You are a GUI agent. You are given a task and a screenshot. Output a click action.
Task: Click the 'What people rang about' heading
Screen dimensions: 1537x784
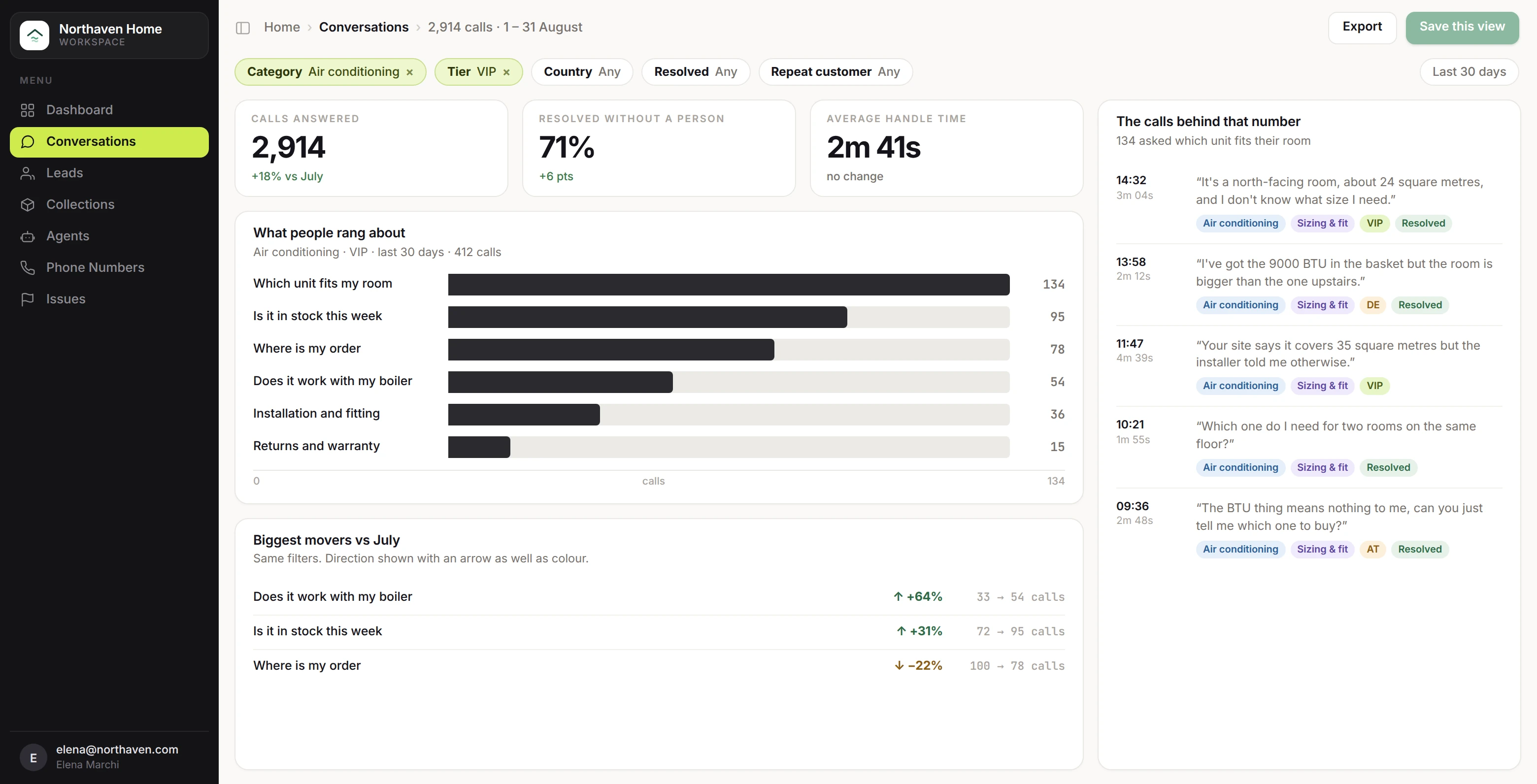tap(329, 233)
